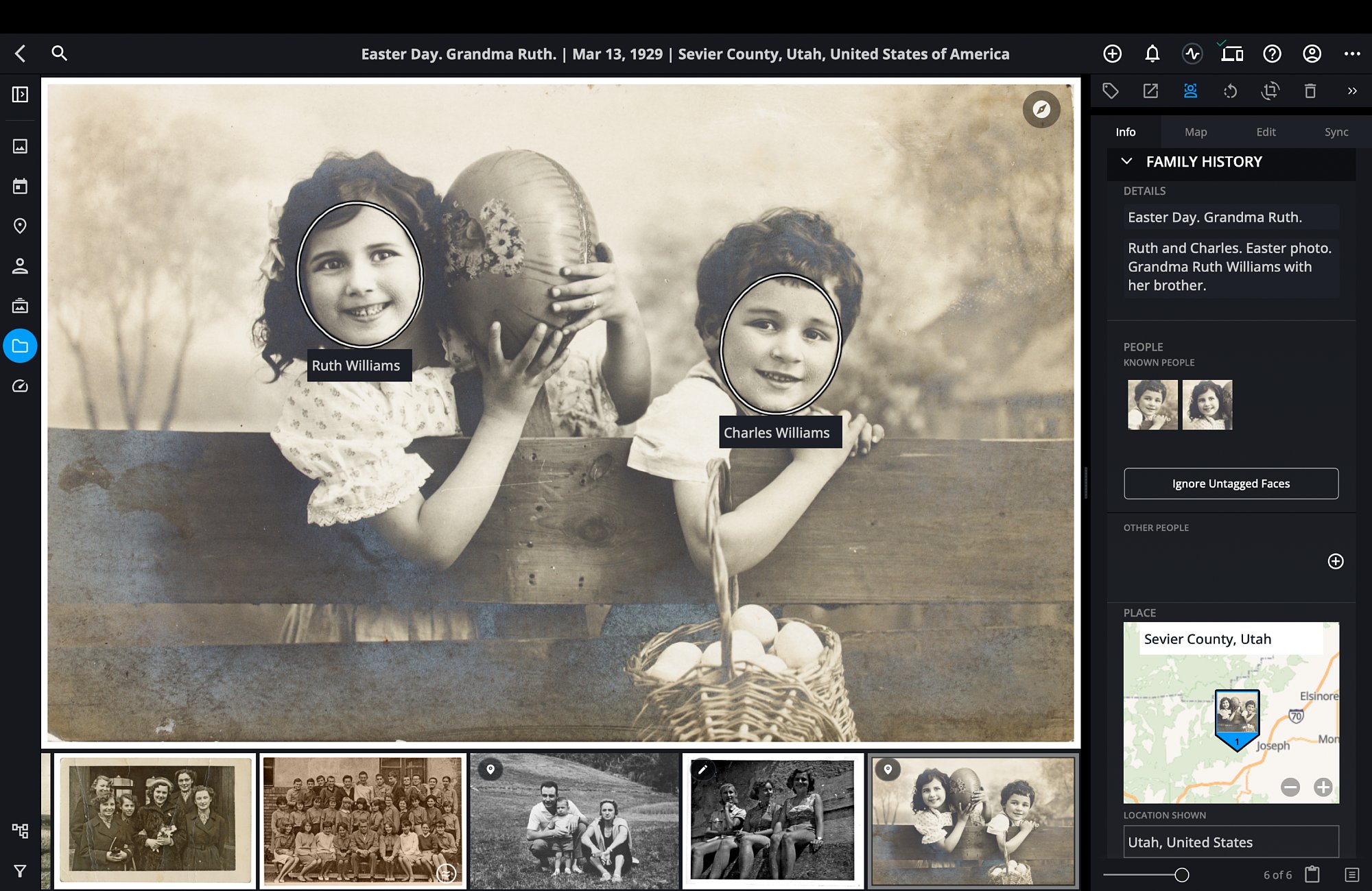
Task: Go back with the left arrow
Action: pyautogui.click(x=21, y=54)
